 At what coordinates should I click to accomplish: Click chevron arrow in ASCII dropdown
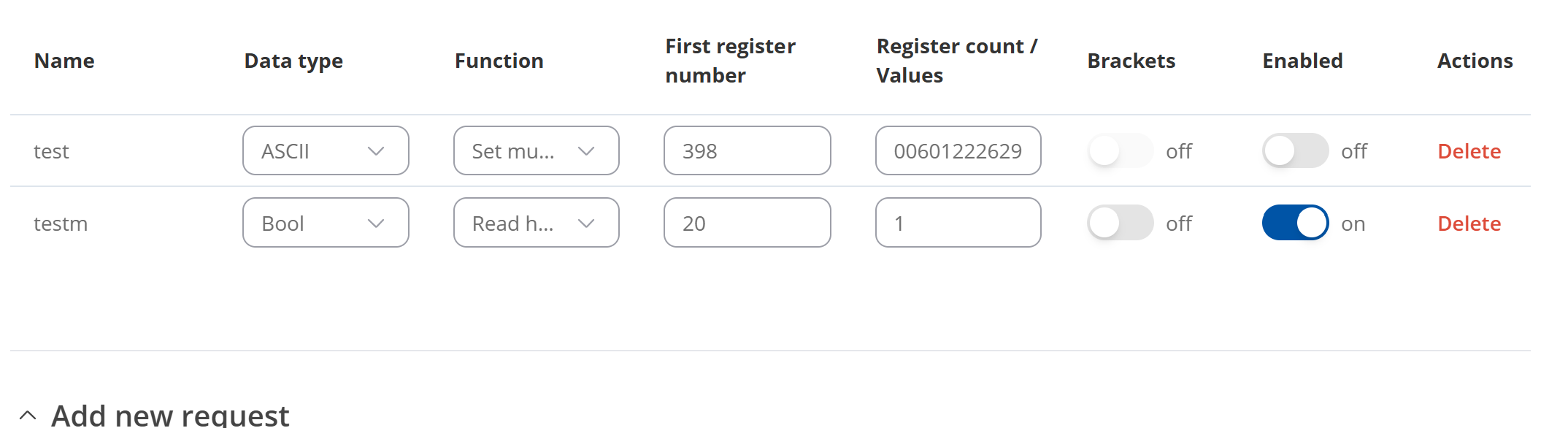point(376,151)
